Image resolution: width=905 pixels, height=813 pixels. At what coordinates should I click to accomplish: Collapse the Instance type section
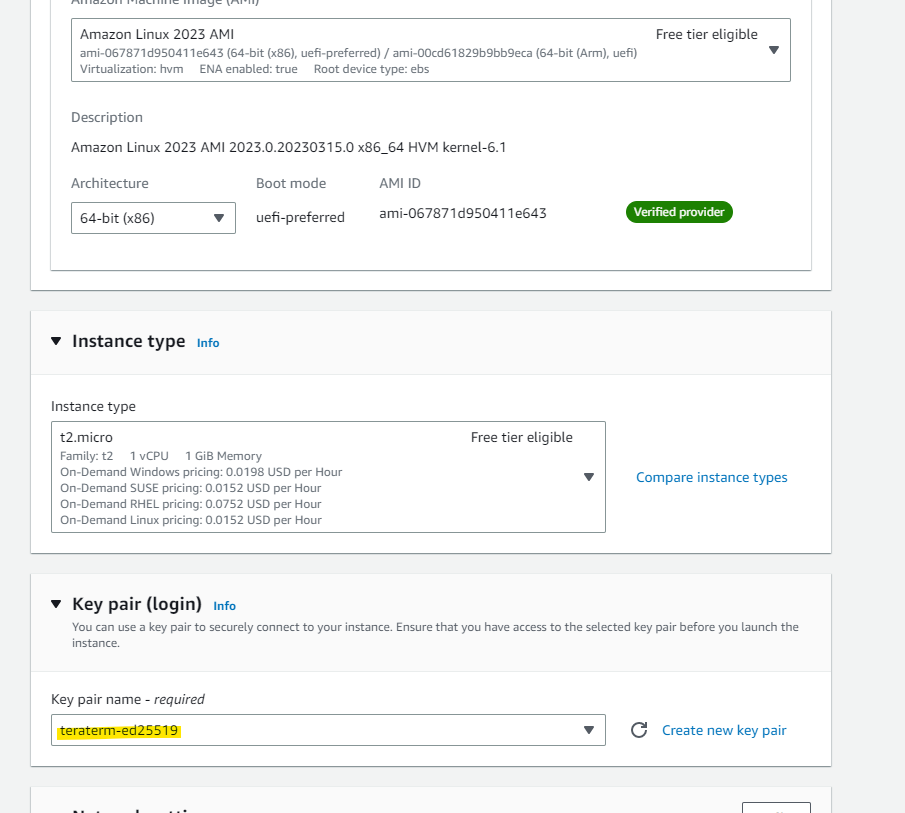click(x=56, y=340)
